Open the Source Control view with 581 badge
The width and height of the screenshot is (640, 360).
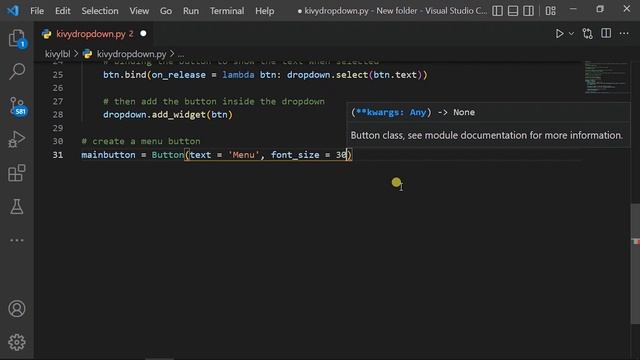pos(18,107)
